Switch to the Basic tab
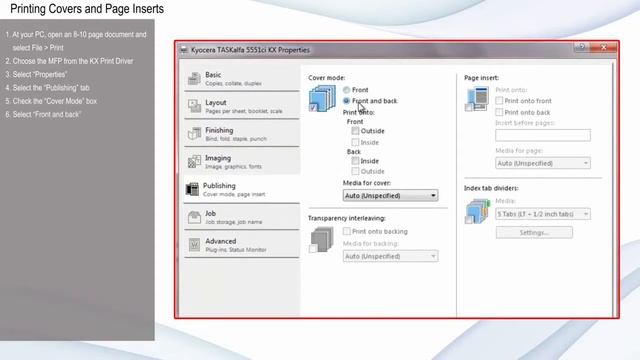Image resolution: width=640 pixels, height=360 pixels. (242, 78)
